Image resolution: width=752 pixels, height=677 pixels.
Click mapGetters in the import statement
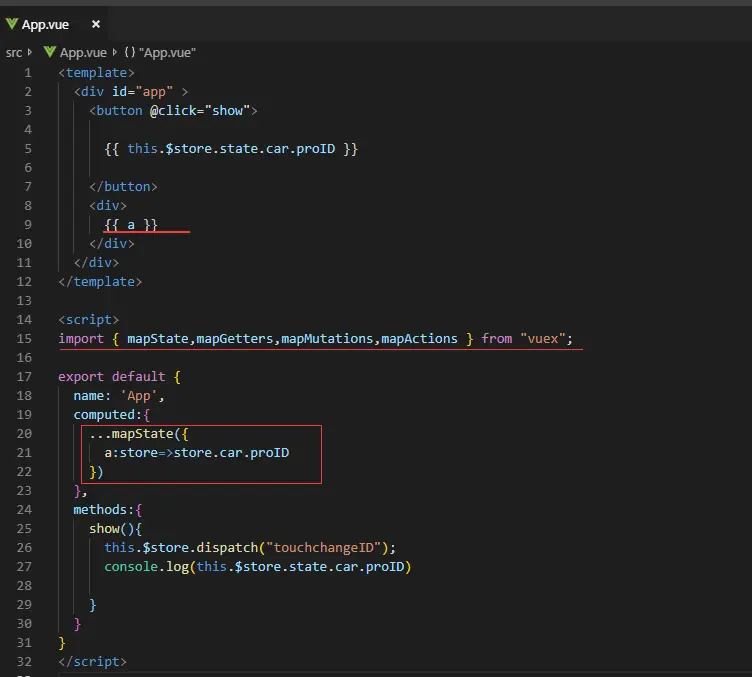point(235,338)
